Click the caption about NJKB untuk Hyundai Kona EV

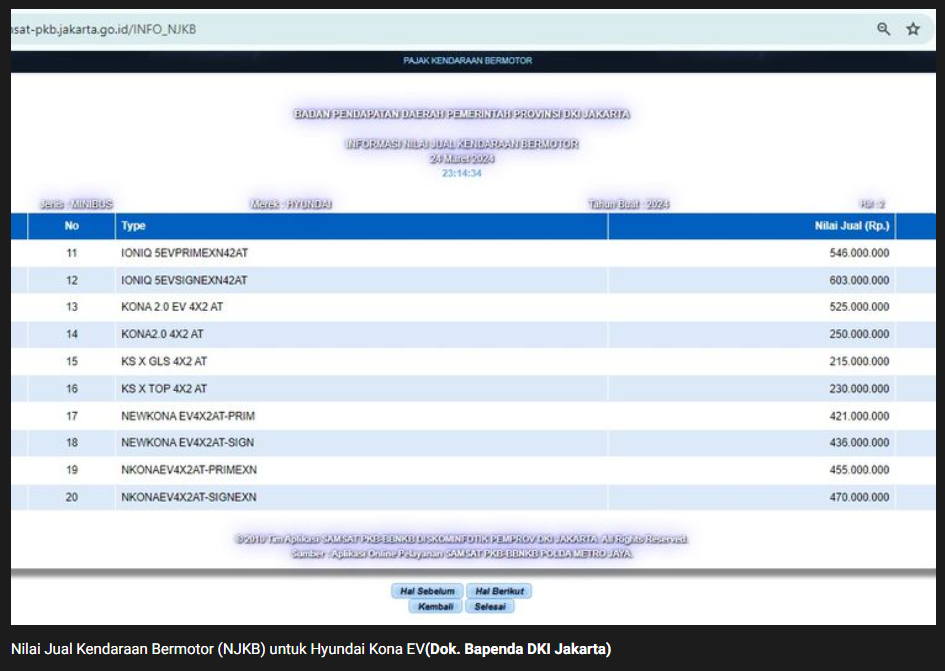pyautogui.click(x=311, y=649)
